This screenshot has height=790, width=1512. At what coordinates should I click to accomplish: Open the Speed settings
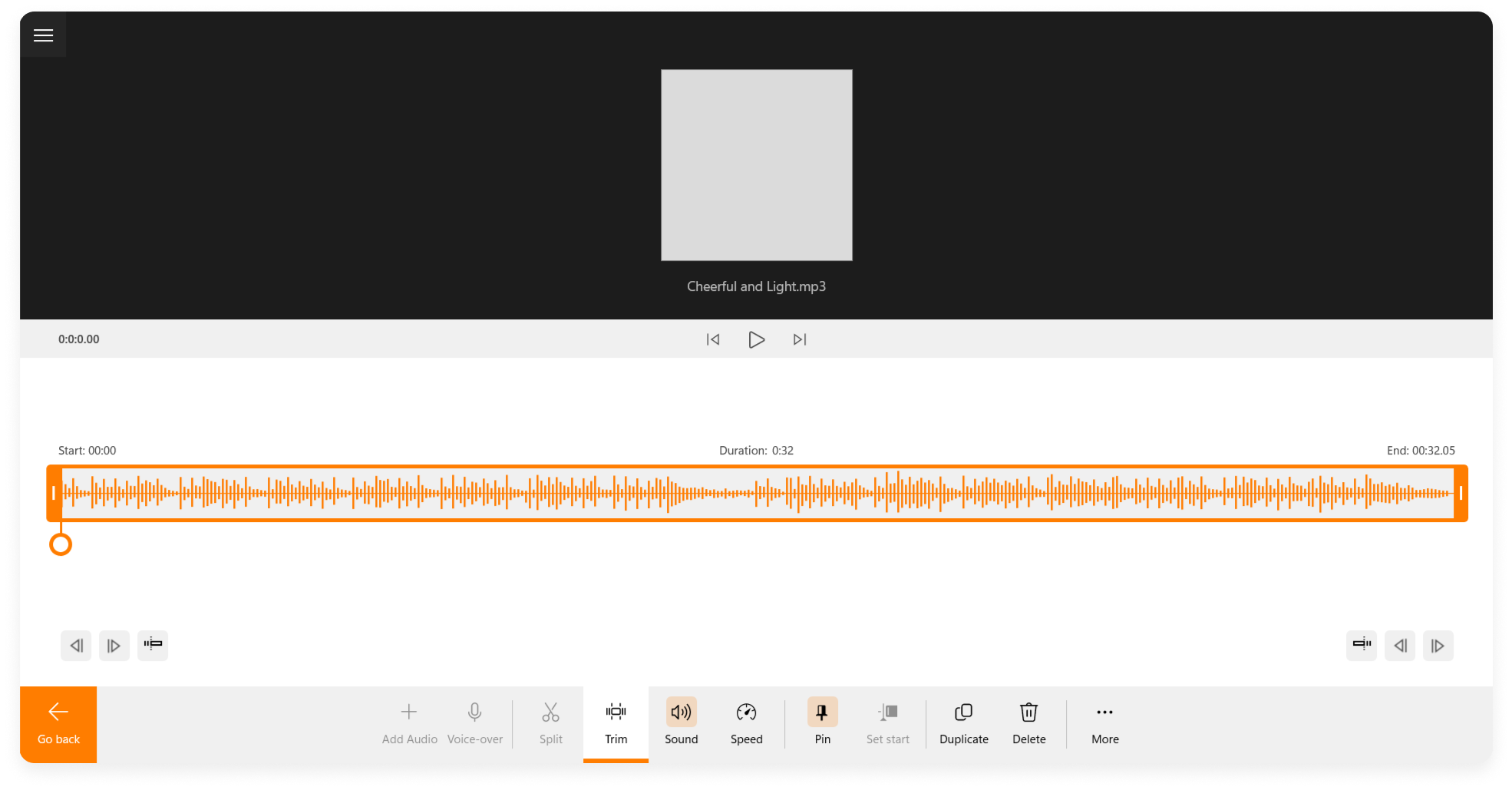pyautogui.click(x=746, y=724)
